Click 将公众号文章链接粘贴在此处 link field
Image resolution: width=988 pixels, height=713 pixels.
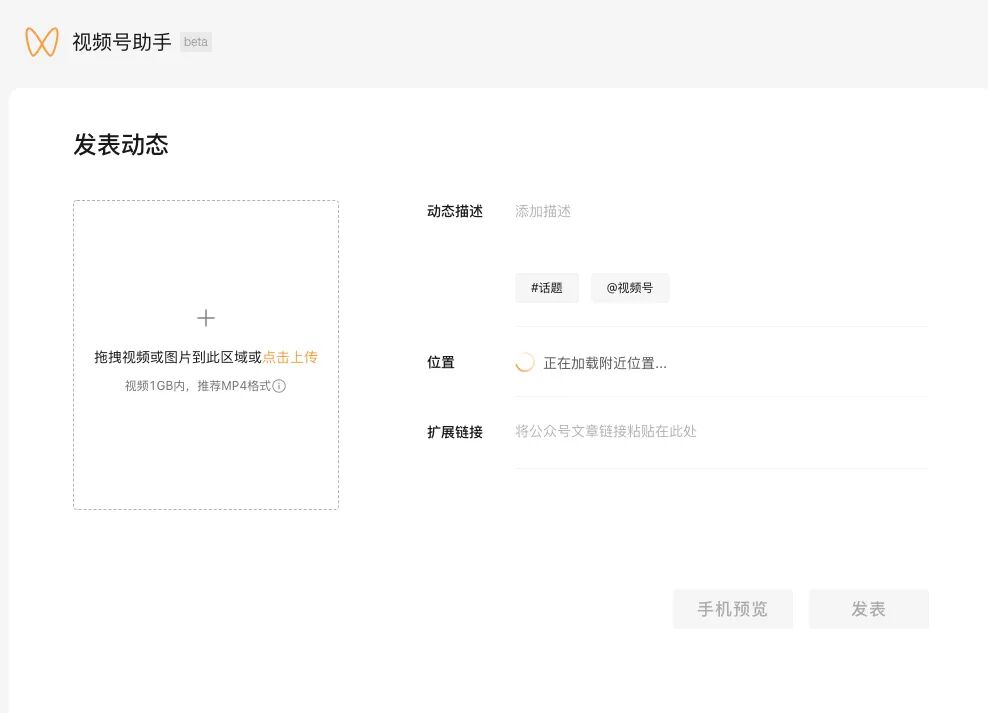pos(721,431)
